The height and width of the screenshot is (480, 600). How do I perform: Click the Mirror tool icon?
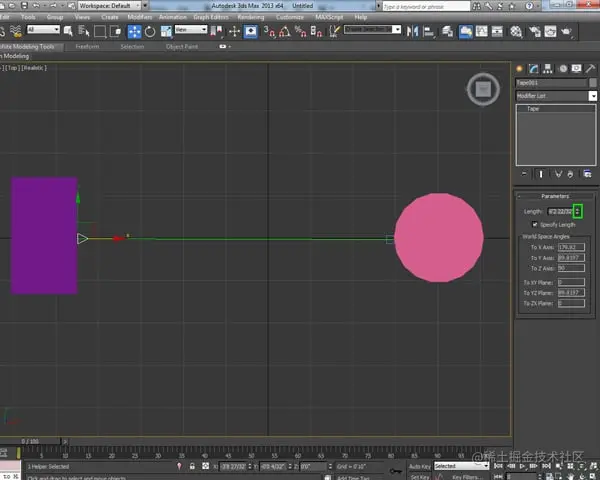coord(412,31)
